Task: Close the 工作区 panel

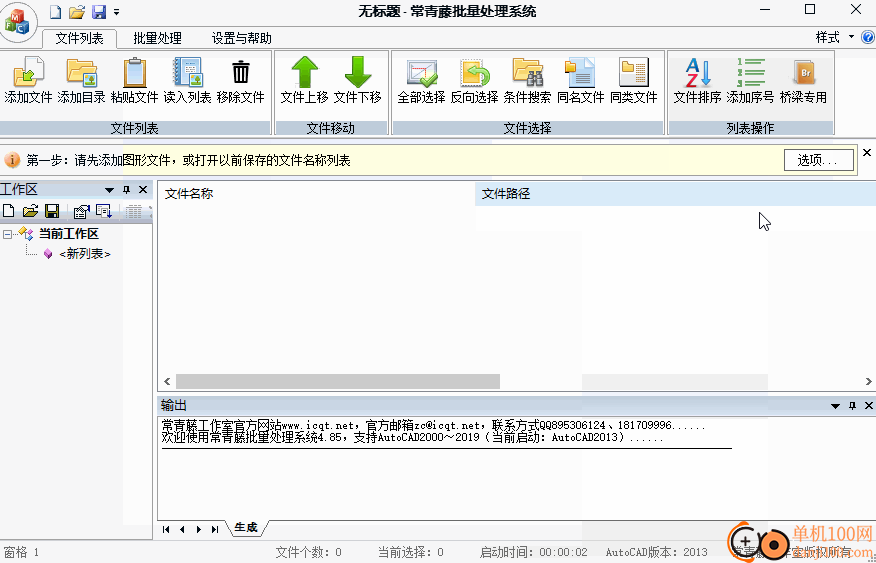Action: pyautogui.click(x=143, y=190)
